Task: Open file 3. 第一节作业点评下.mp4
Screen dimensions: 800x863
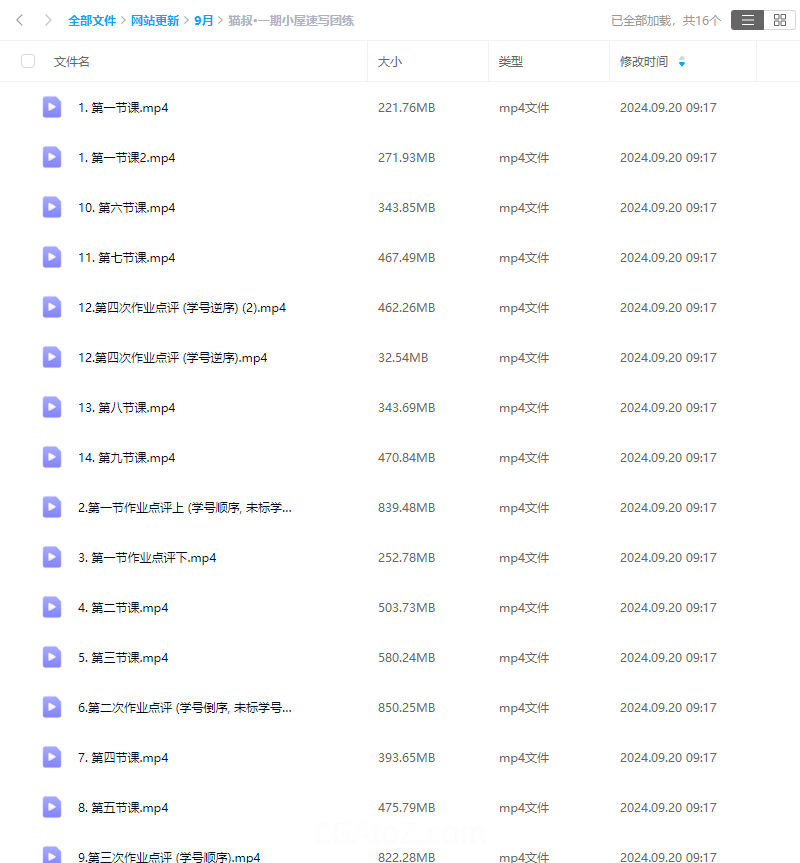Action: pos(147,557)
